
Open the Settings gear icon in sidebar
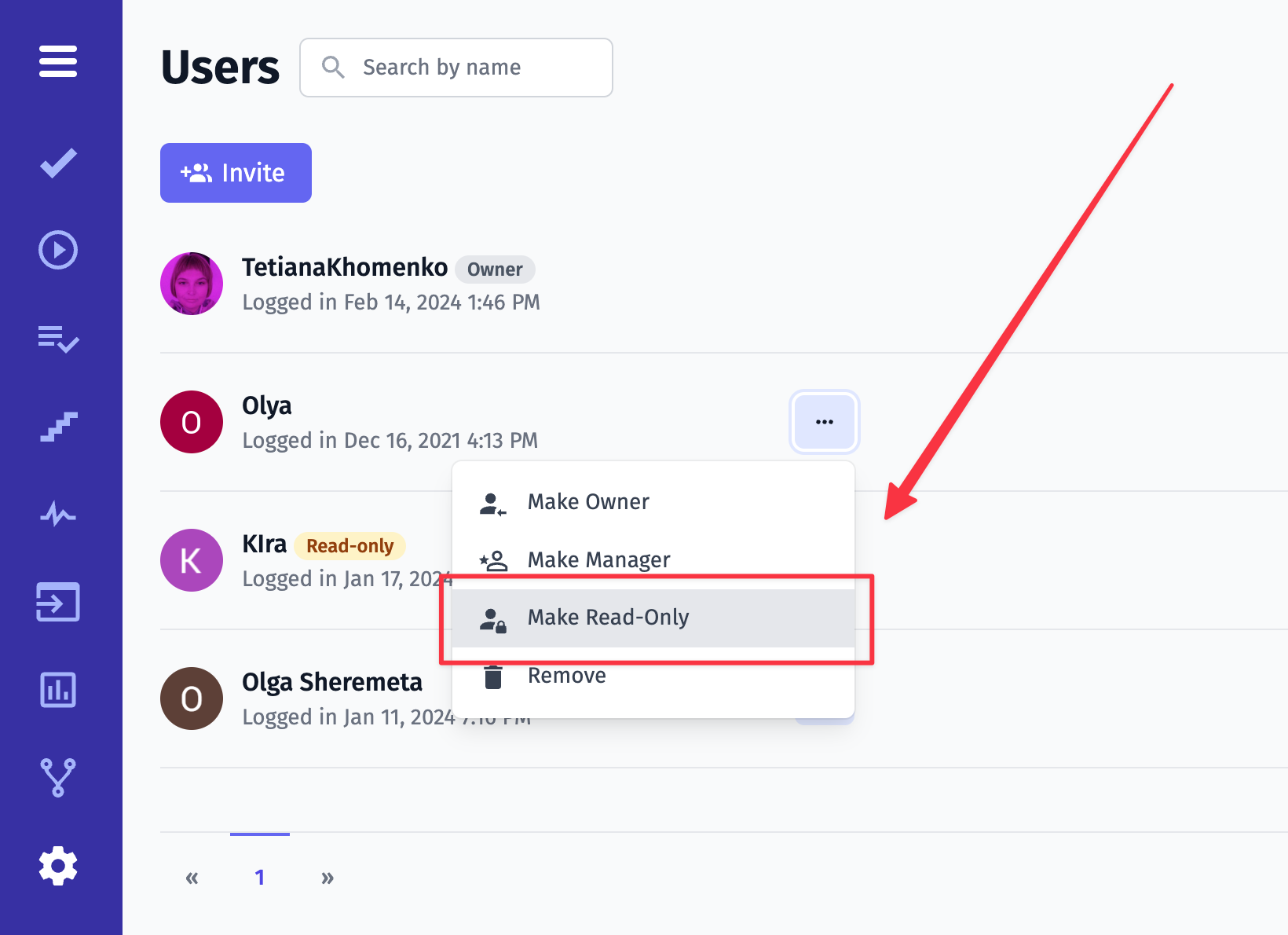tap(58, 867)
